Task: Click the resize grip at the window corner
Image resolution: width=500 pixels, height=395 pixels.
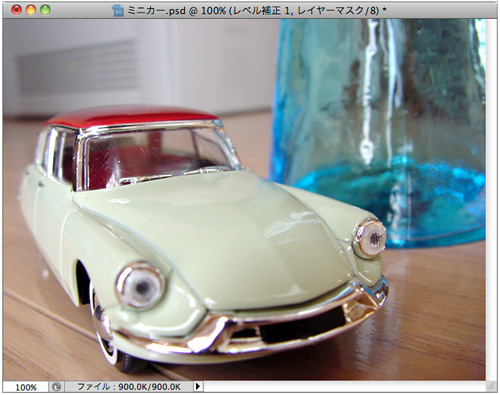Action: click(490, 386)
